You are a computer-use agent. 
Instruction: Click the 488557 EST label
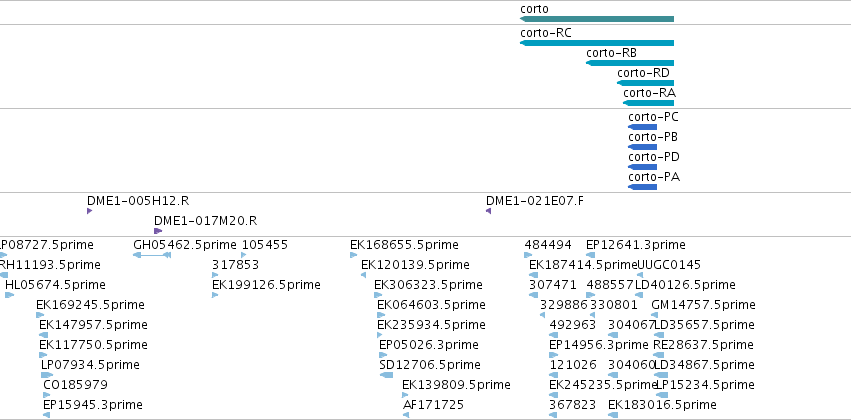click(610, 285)
